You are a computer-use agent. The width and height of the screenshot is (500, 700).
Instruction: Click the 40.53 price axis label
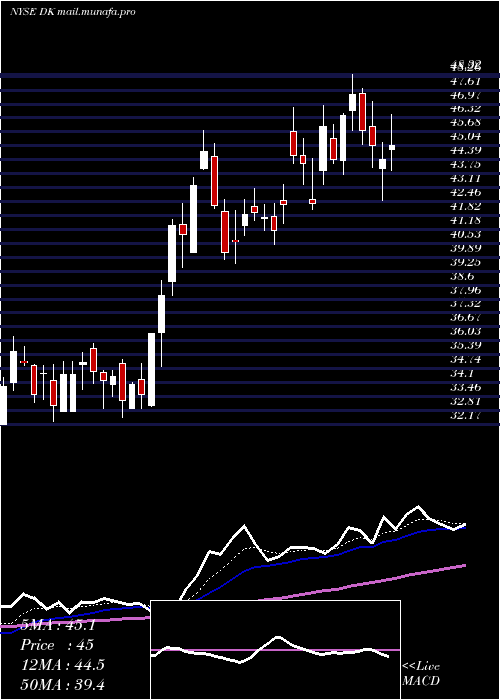coord(466,233)
